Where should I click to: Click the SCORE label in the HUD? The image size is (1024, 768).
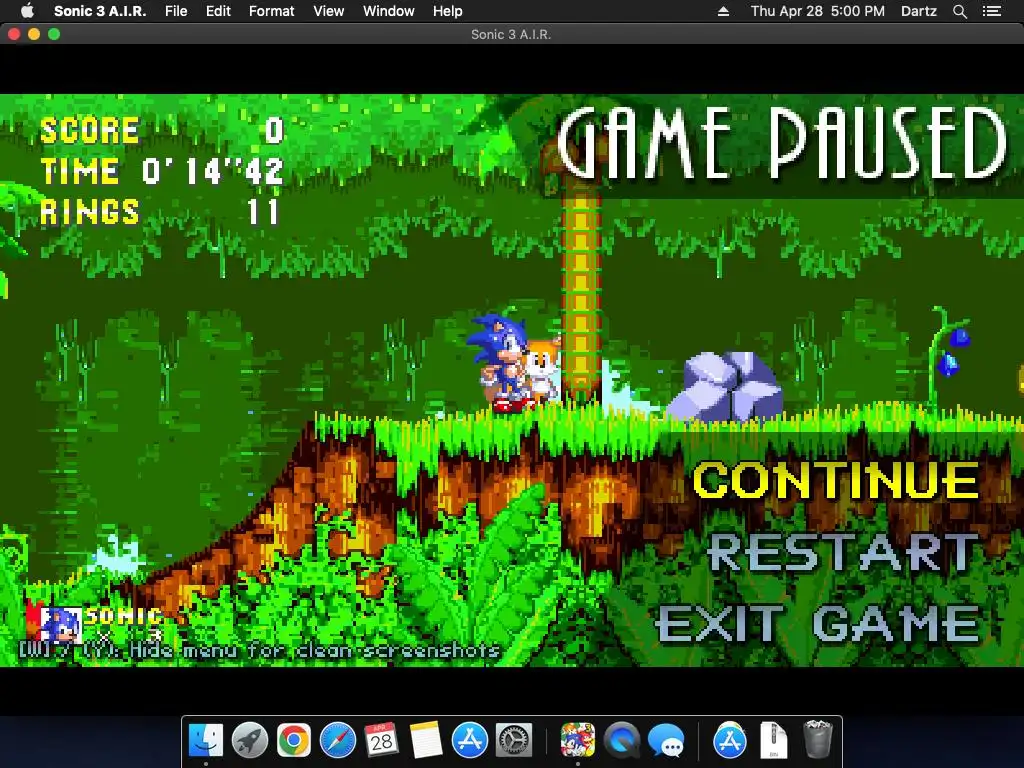(89, 130)
